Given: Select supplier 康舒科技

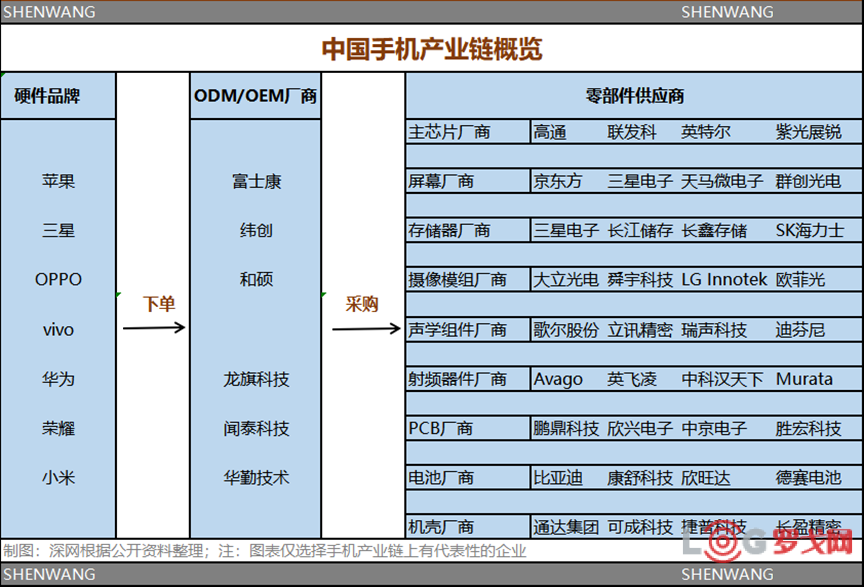Looking at the screenshot, I should tap(640, 477).
